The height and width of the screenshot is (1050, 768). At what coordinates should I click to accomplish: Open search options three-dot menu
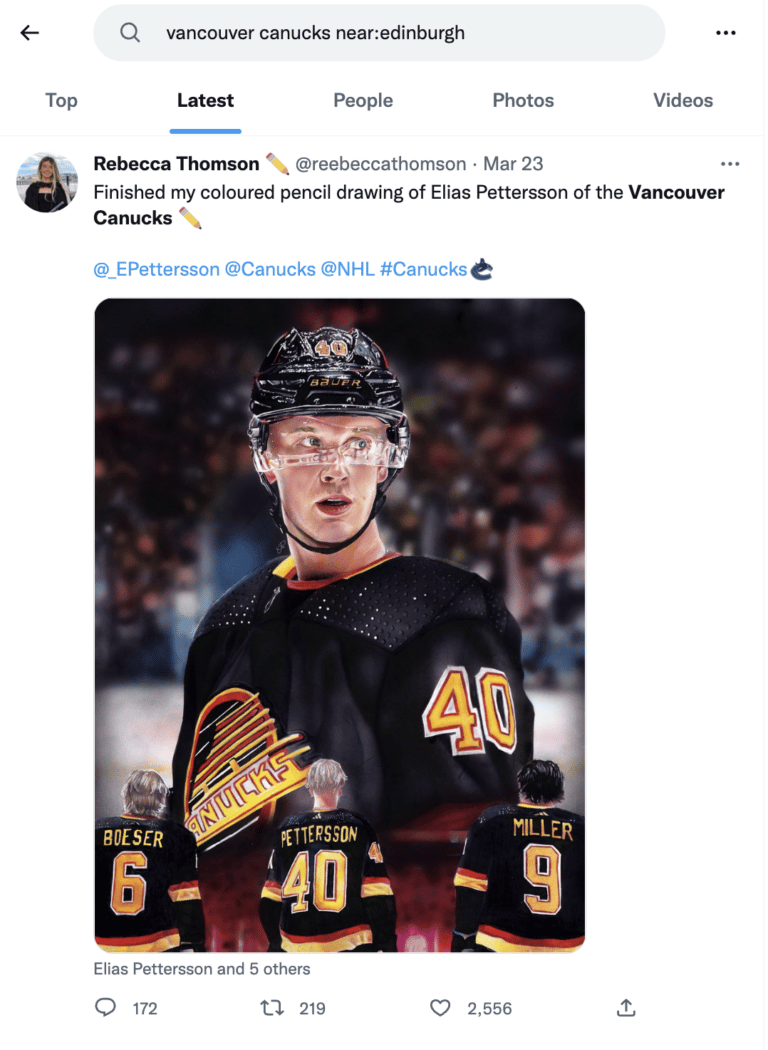click(x=726, y=33)
